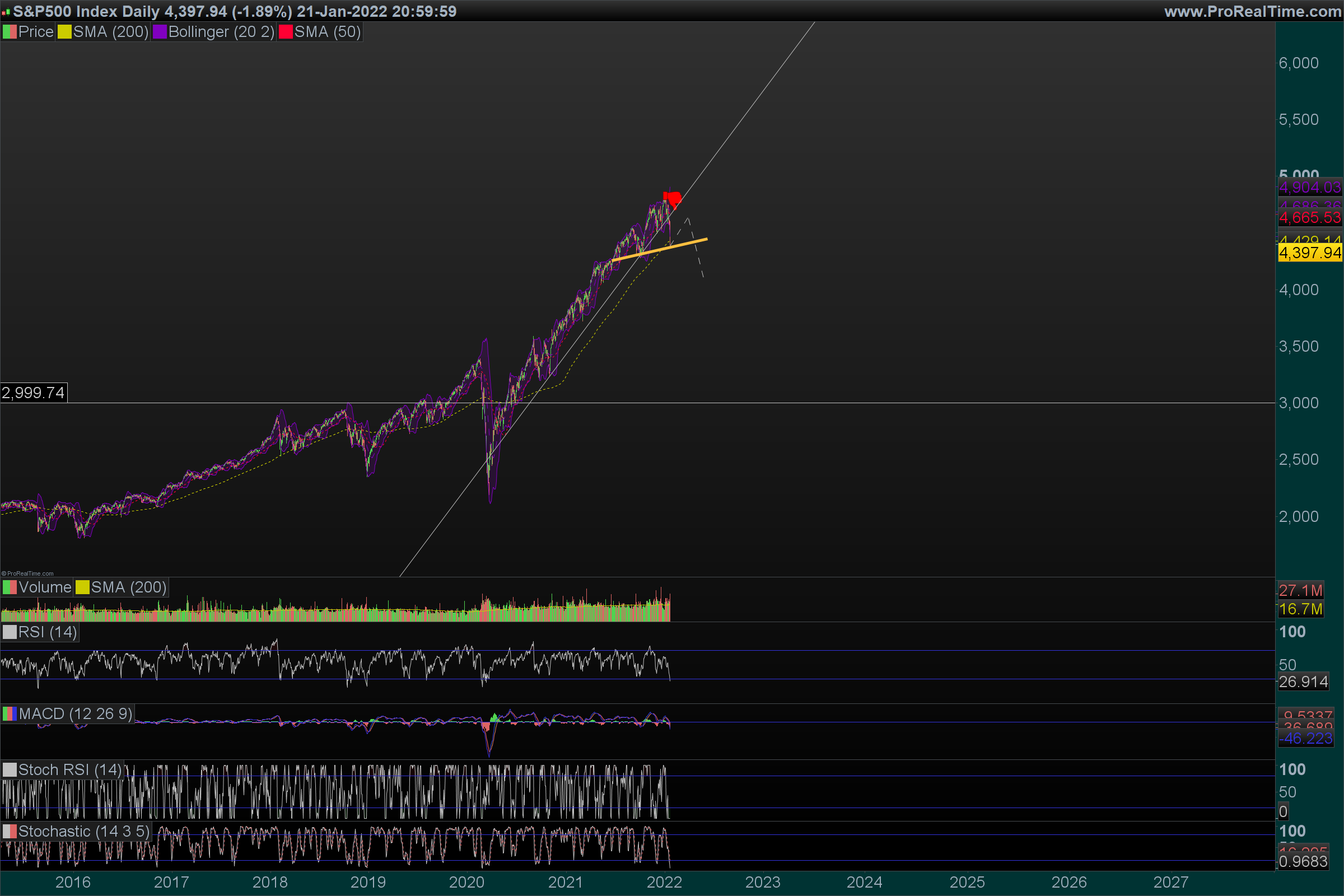
Task: Click the 2020 label on the time axis
Action: point(466,883)
